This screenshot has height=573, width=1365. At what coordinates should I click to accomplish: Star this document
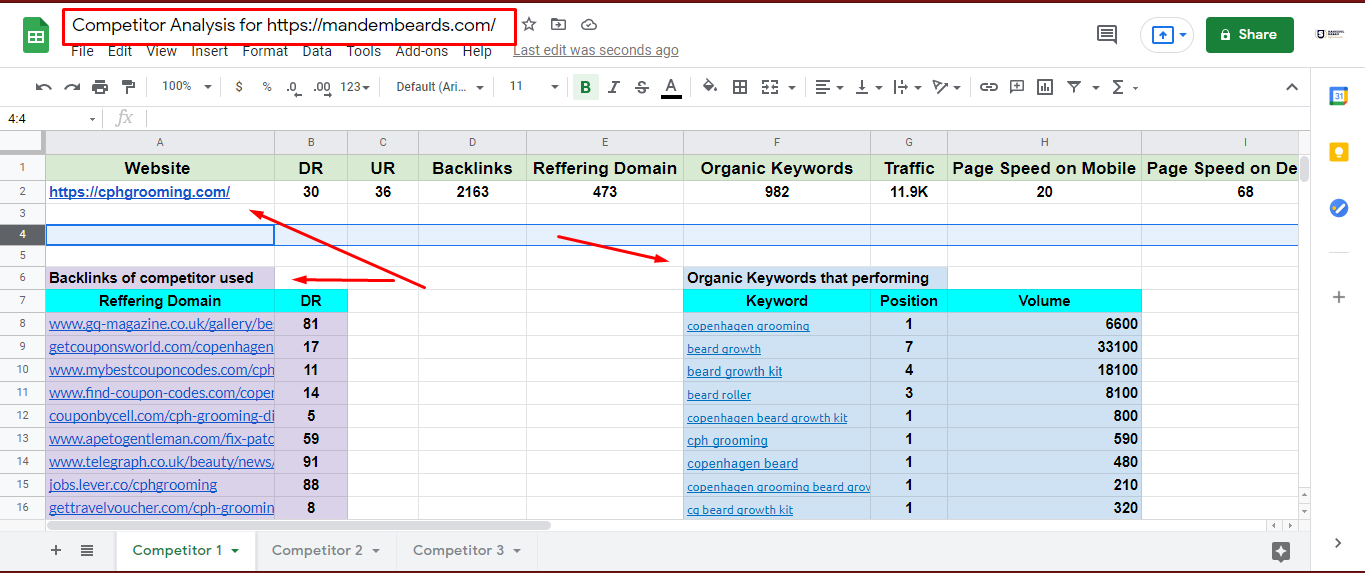(529, 24)
